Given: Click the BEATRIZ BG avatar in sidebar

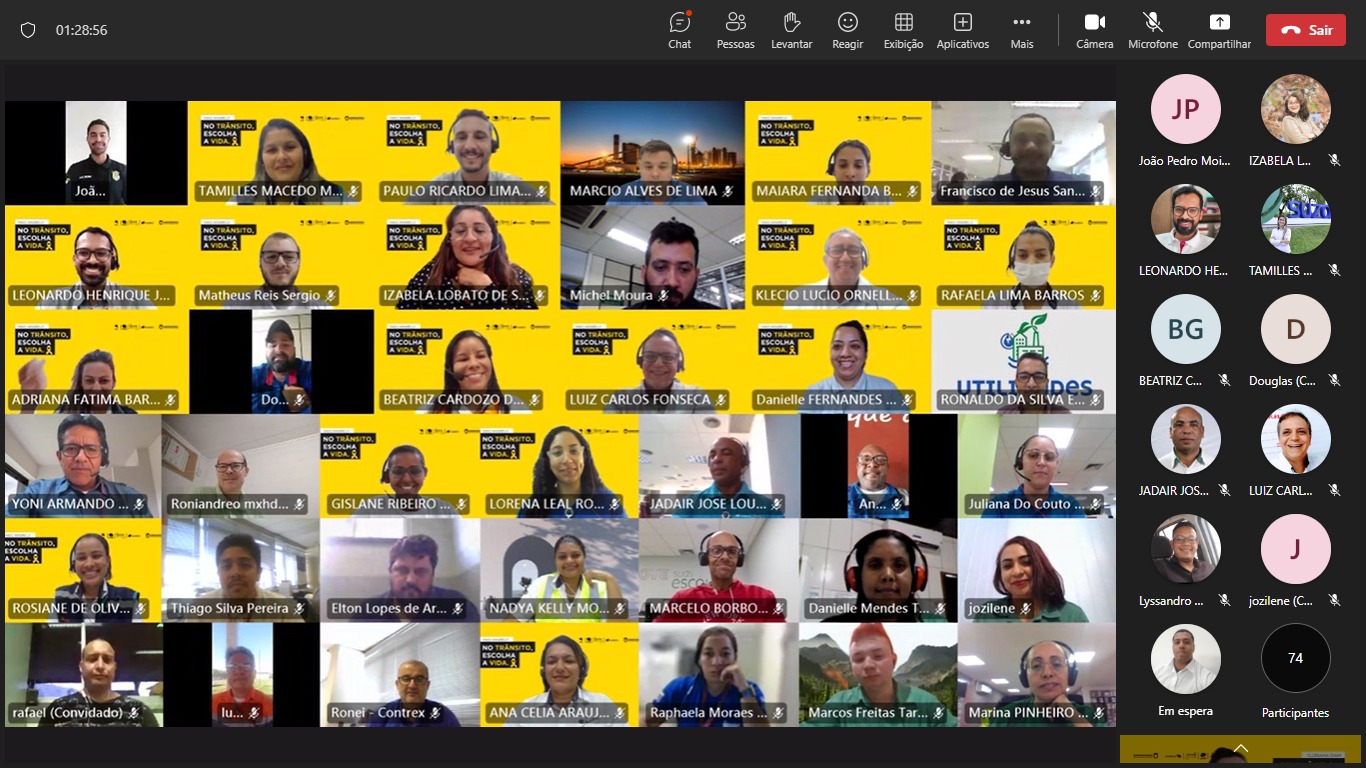Looking at the screenshot, I should 1185,329.
